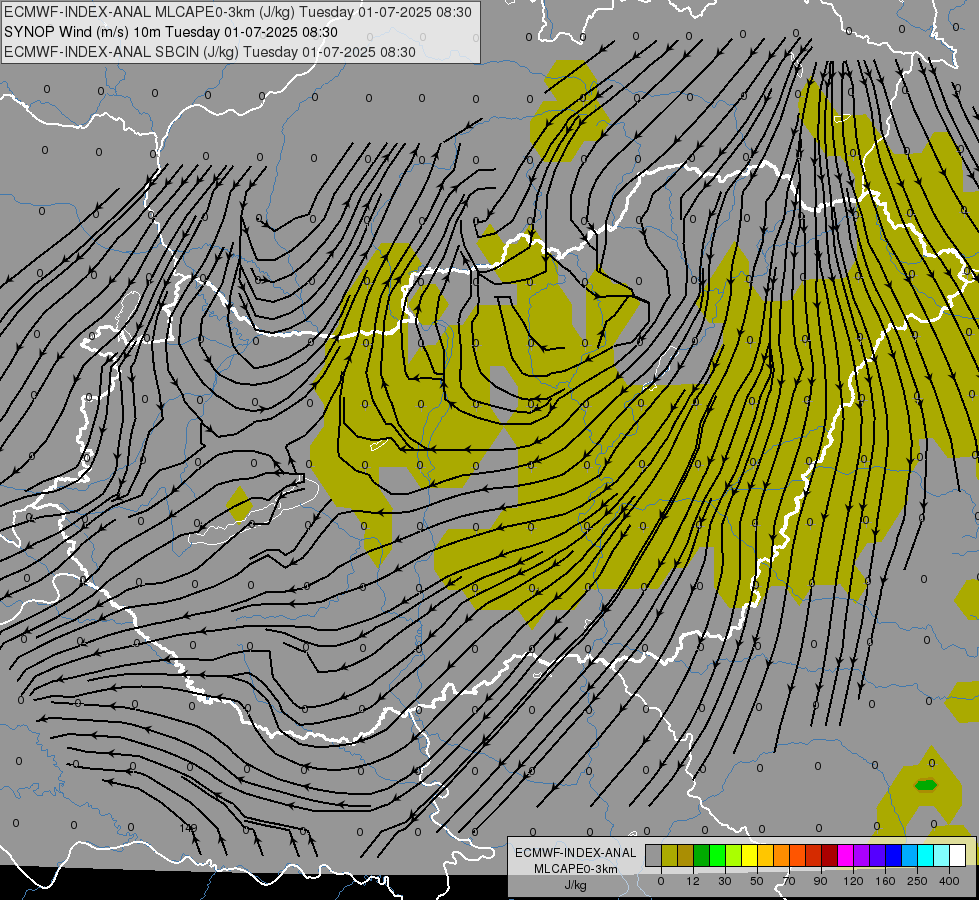Click the olive legend swatch
This screenshot has height=900, width=979.
pos(669,855)
